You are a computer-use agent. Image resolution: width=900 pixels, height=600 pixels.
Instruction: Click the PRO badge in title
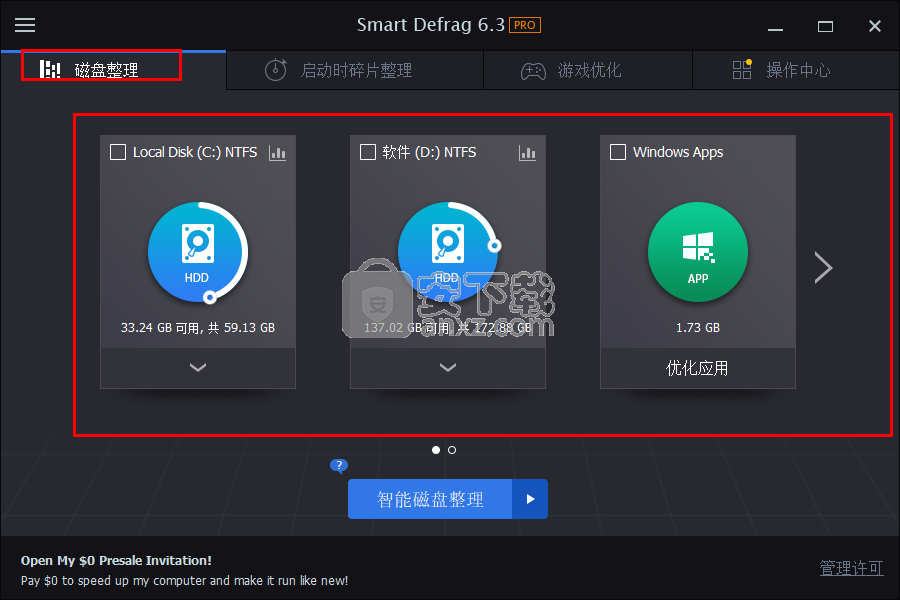coord(525,25)
